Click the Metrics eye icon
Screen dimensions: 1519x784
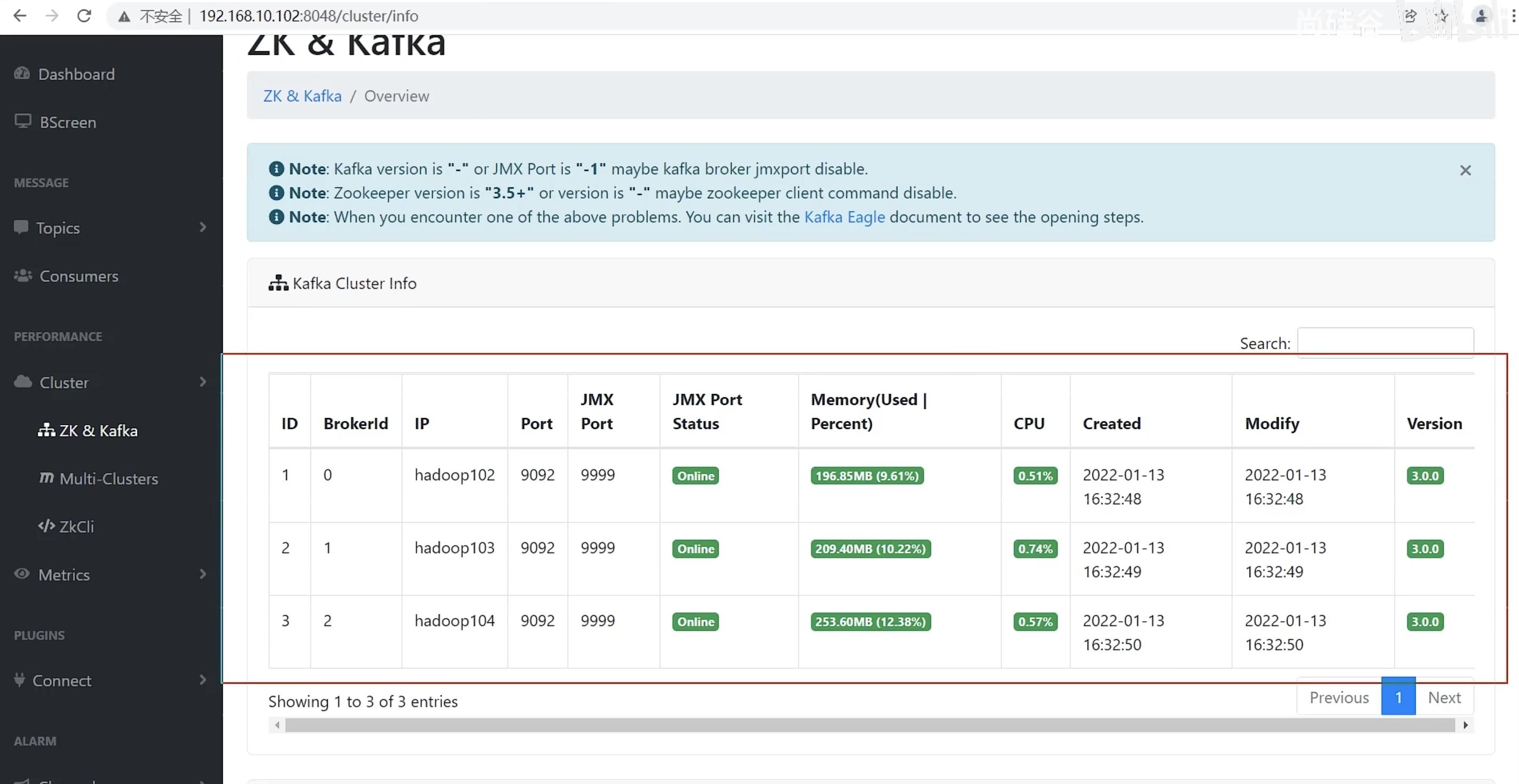tap(22, 574)
